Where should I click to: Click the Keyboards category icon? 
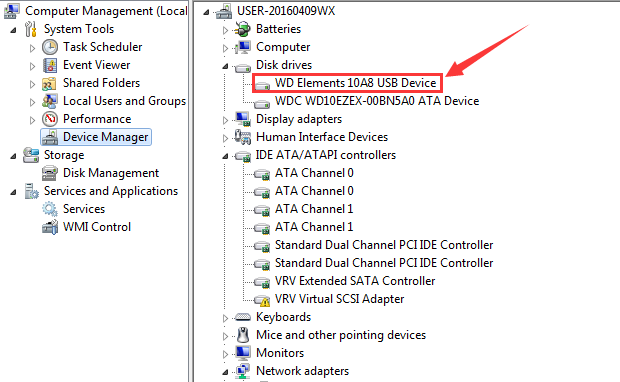[242, 317]
